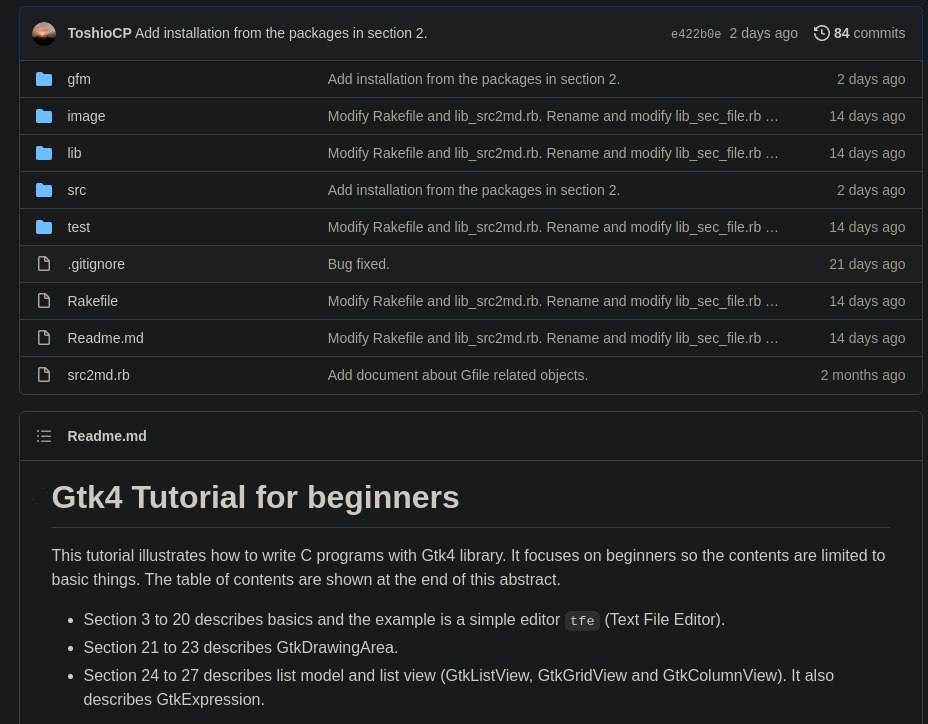Click the gfm folder icon

44,79
